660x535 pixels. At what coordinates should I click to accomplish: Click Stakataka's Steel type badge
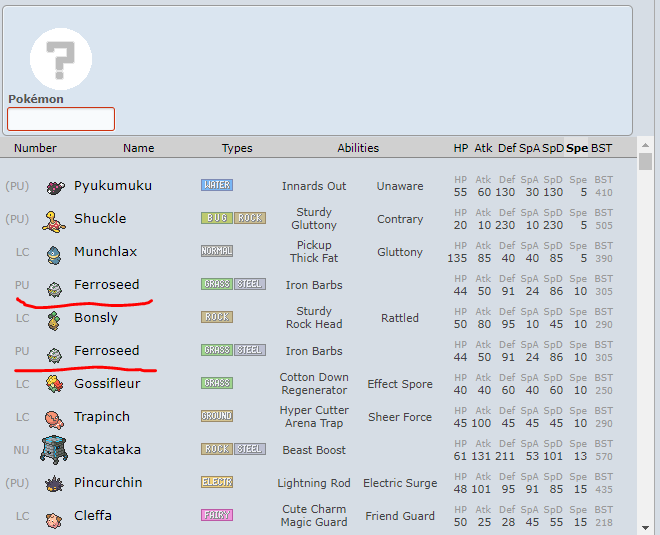(x=250, y=449)
